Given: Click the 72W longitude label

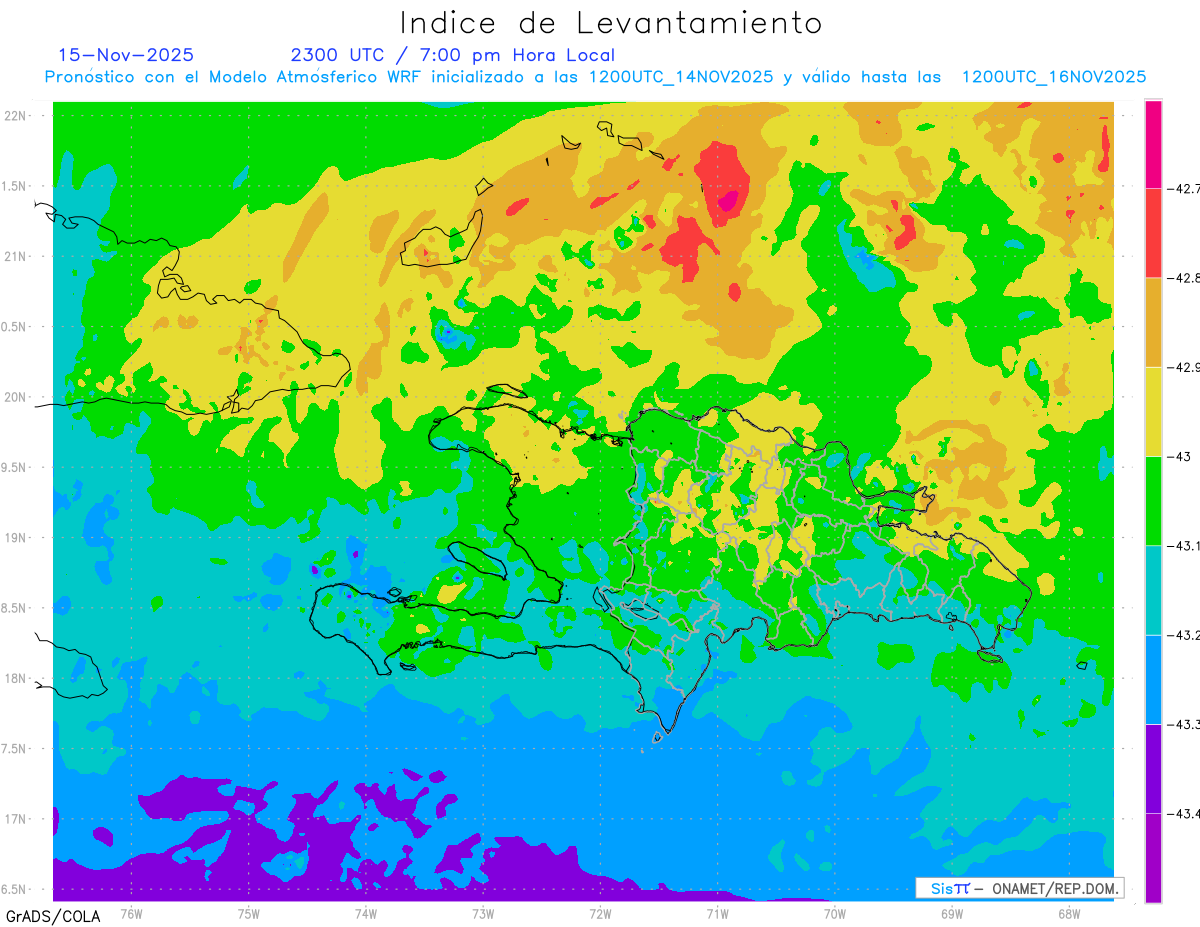Looking at the screenshot, I should coord(600,913).
